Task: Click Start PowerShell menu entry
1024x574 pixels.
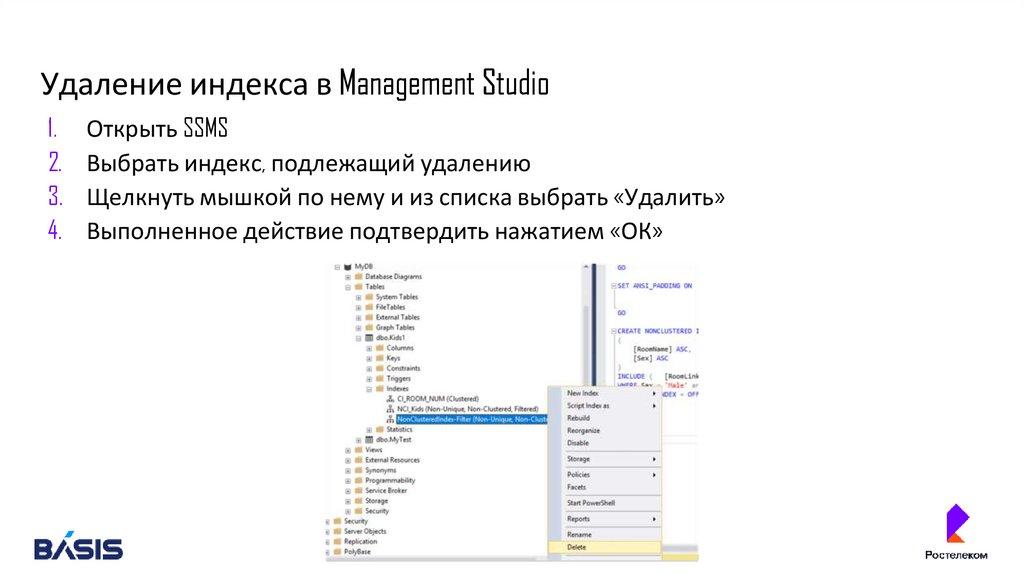Action: pyautogui.click(x=591, y=502)
